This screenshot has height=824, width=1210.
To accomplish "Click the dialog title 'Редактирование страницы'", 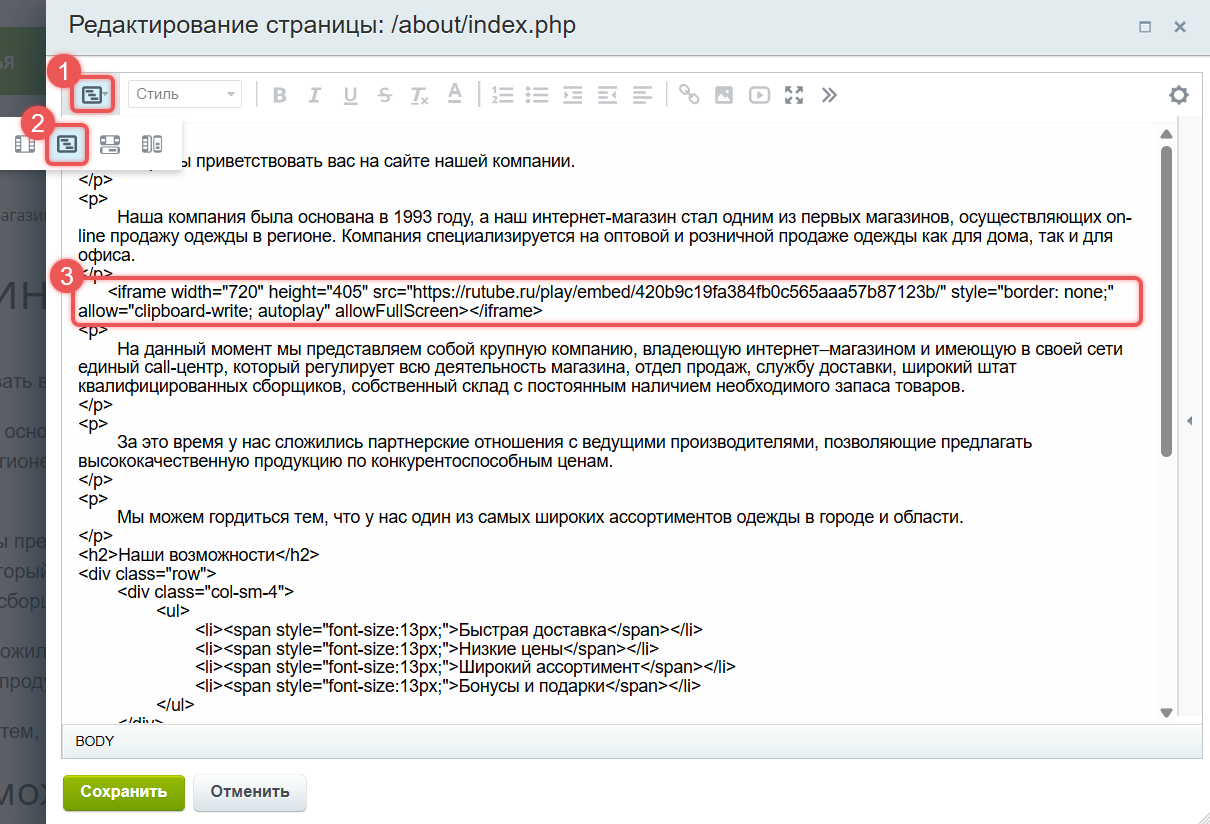I will (x=322, y=25).
